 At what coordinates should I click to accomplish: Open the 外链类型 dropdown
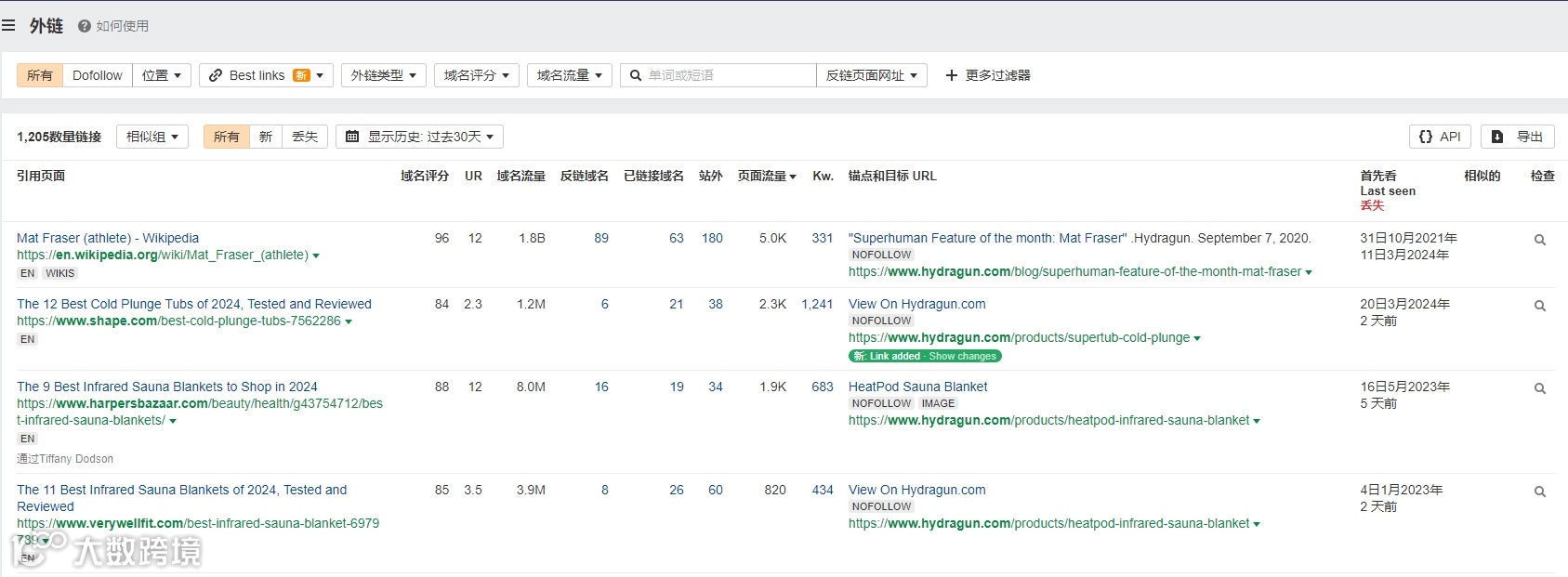click(x=384, y=75)
